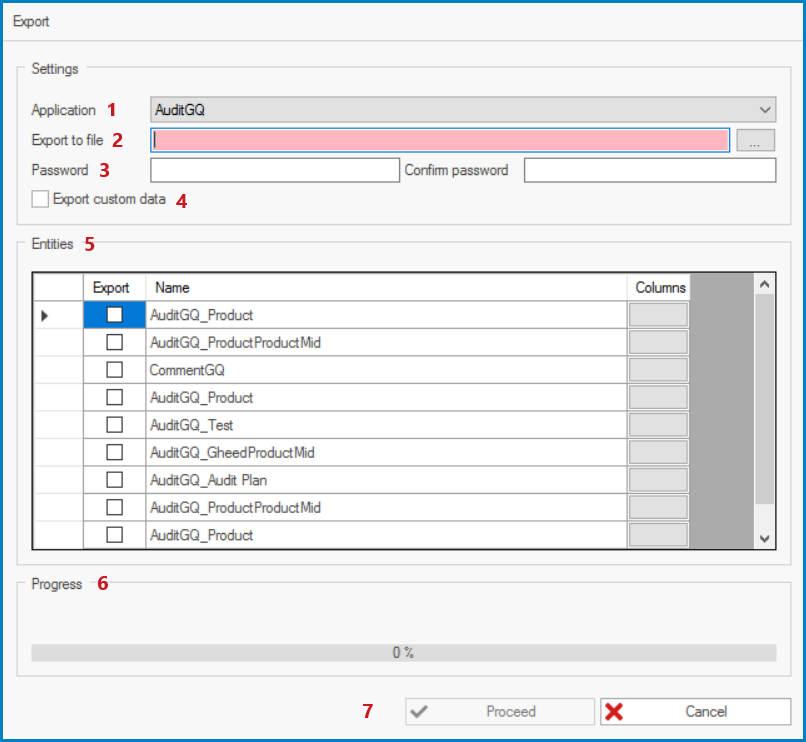The image size is (806, 742).
Task: Open Columns button for AuditGQ_GheedProductMid row
Action: click(x=658, y=452)
